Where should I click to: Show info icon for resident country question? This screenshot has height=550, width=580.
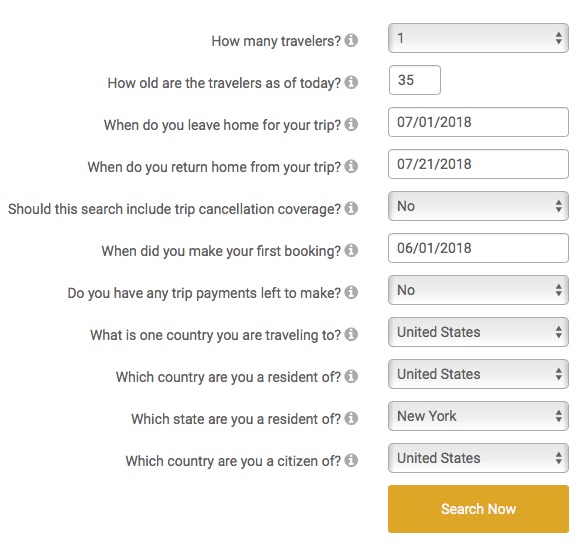[x=351, y=376]
